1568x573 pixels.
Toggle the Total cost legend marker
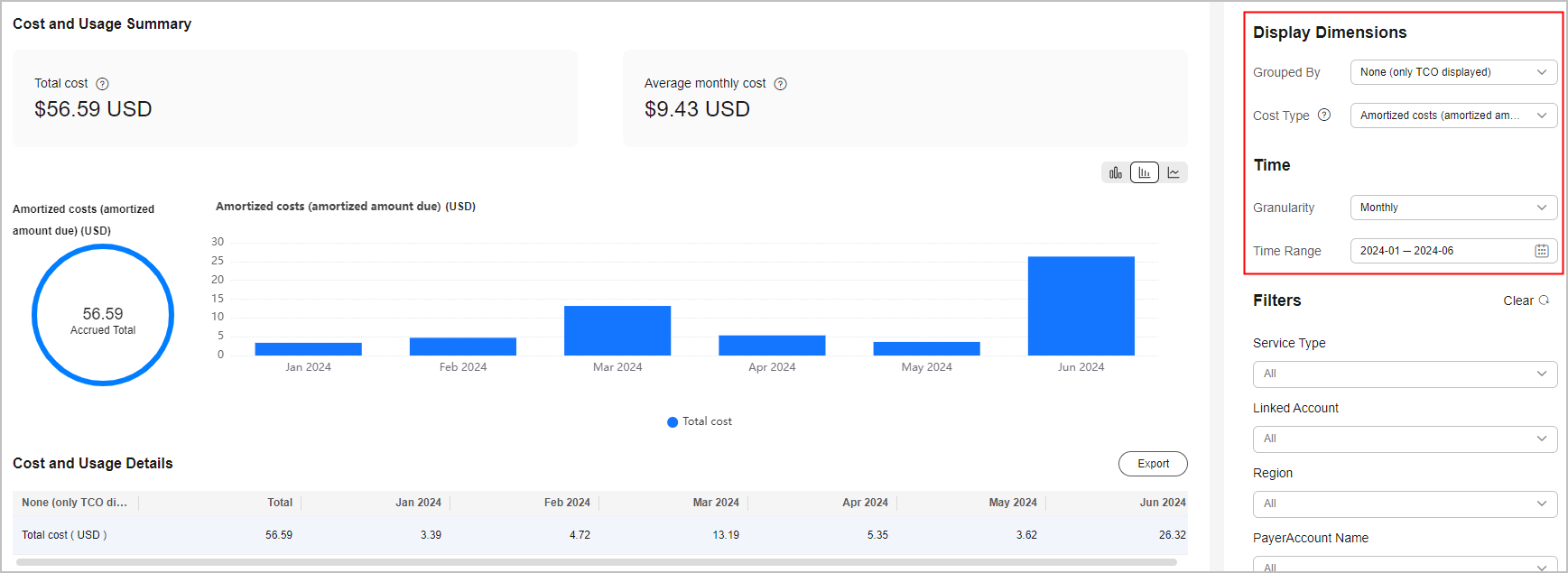[x=673, y=421]
